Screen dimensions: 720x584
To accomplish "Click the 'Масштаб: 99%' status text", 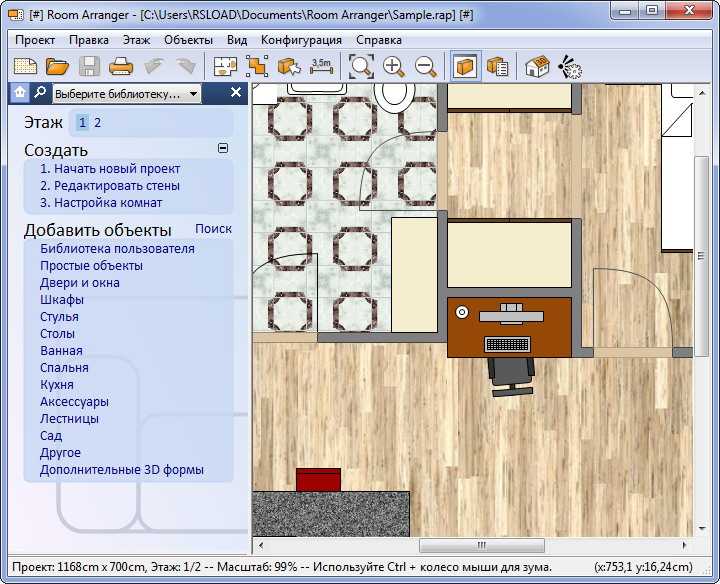I will tap(257, 567).
